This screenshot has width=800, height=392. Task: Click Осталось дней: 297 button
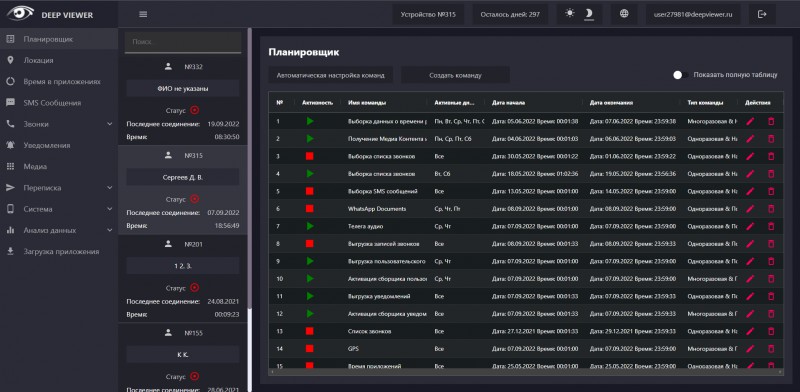[x=510, y=14]
